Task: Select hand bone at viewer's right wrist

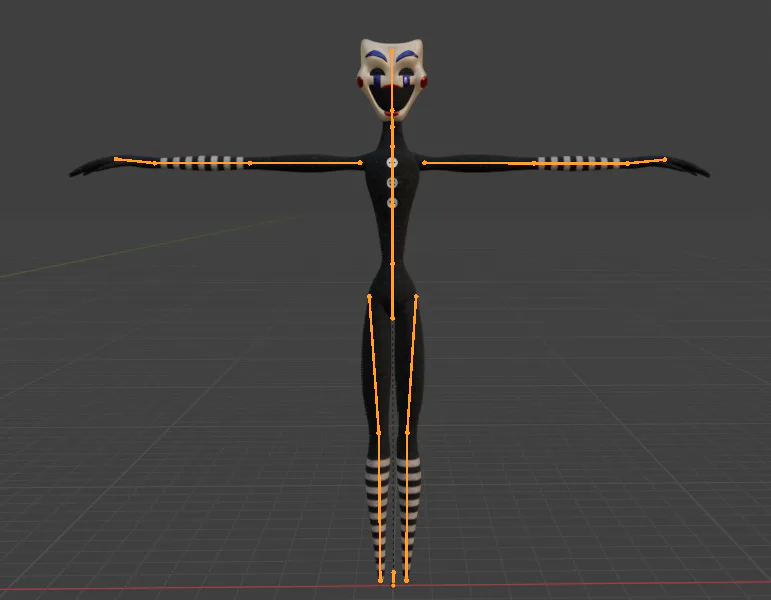Action: (x=647, y=161)
